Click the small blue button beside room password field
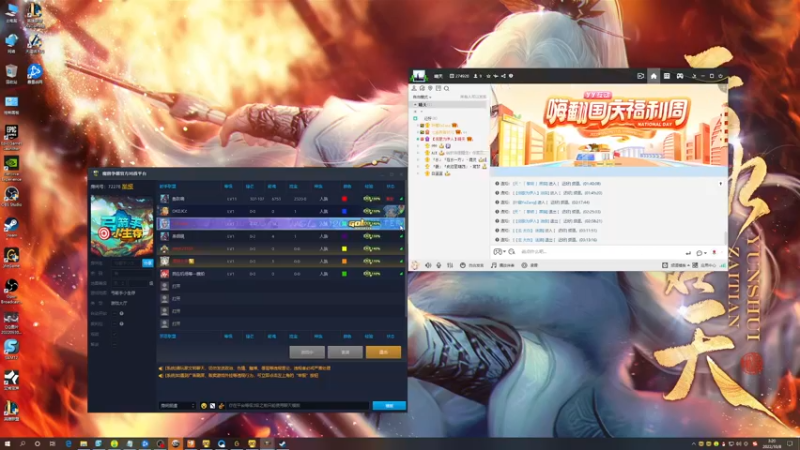 [147, 263]
